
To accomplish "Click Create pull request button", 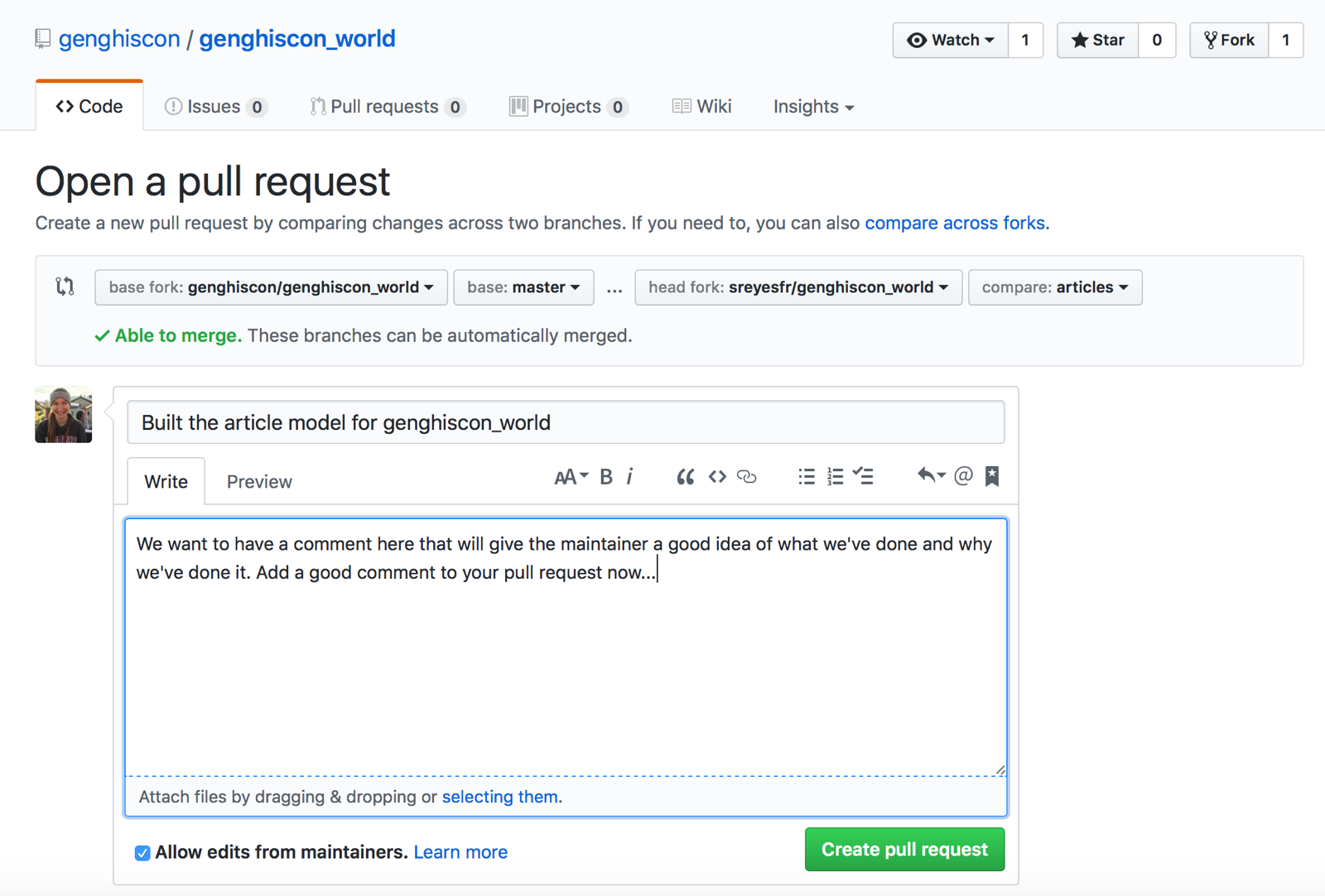I will [x=904, y=850].
